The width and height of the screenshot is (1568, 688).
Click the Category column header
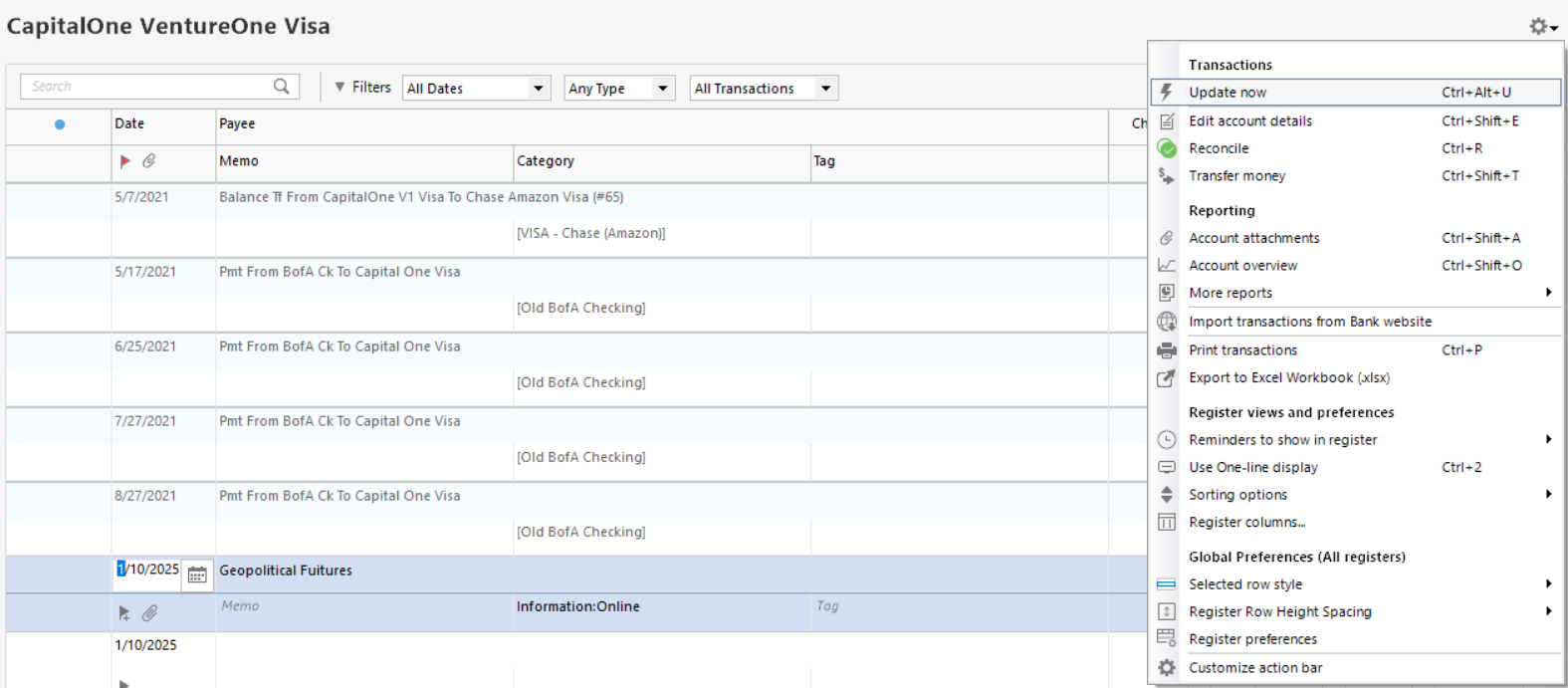[x=662, y=161]
